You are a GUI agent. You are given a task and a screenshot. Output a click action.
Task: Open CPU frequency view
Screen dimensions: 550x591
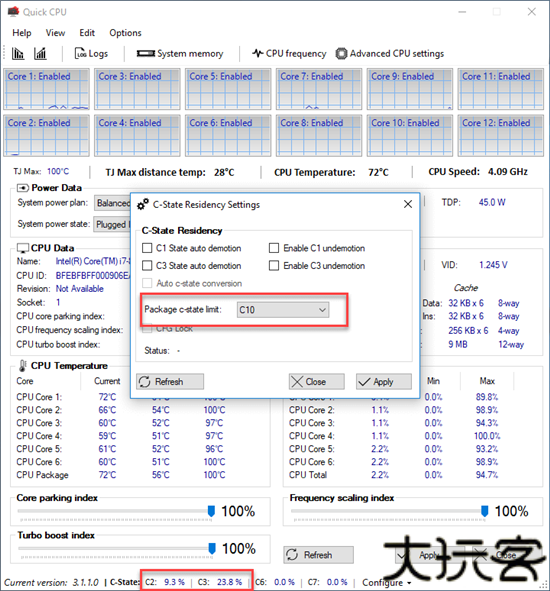point(289,54)
